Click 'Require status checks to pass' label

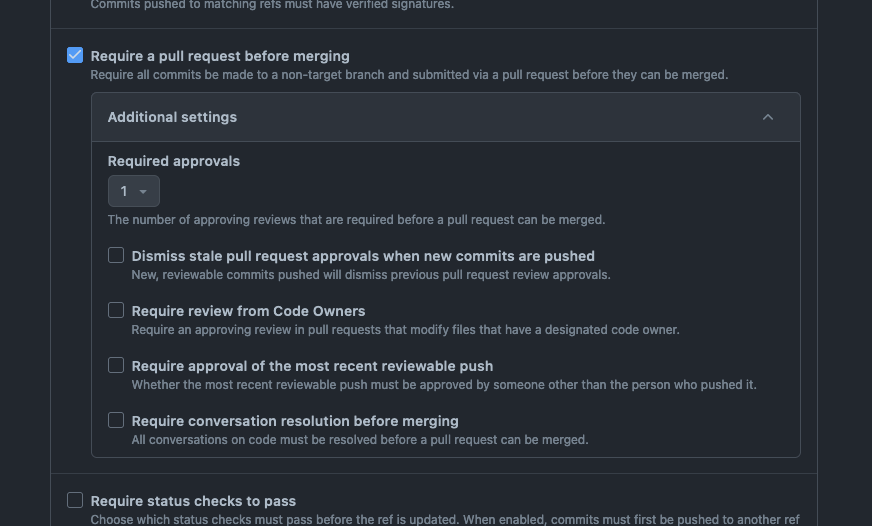coord(193,501)
